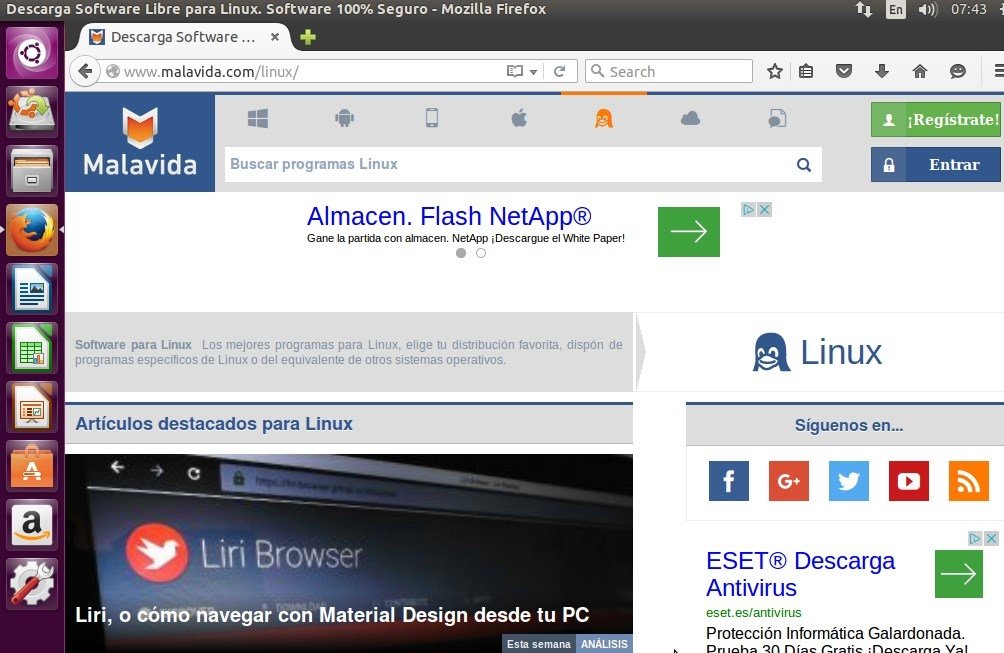The height and width of the screenshot is (653, 1004).
Task: Close the NetApp banner ad
Action: pyautogui.click(x=764, y=209)
